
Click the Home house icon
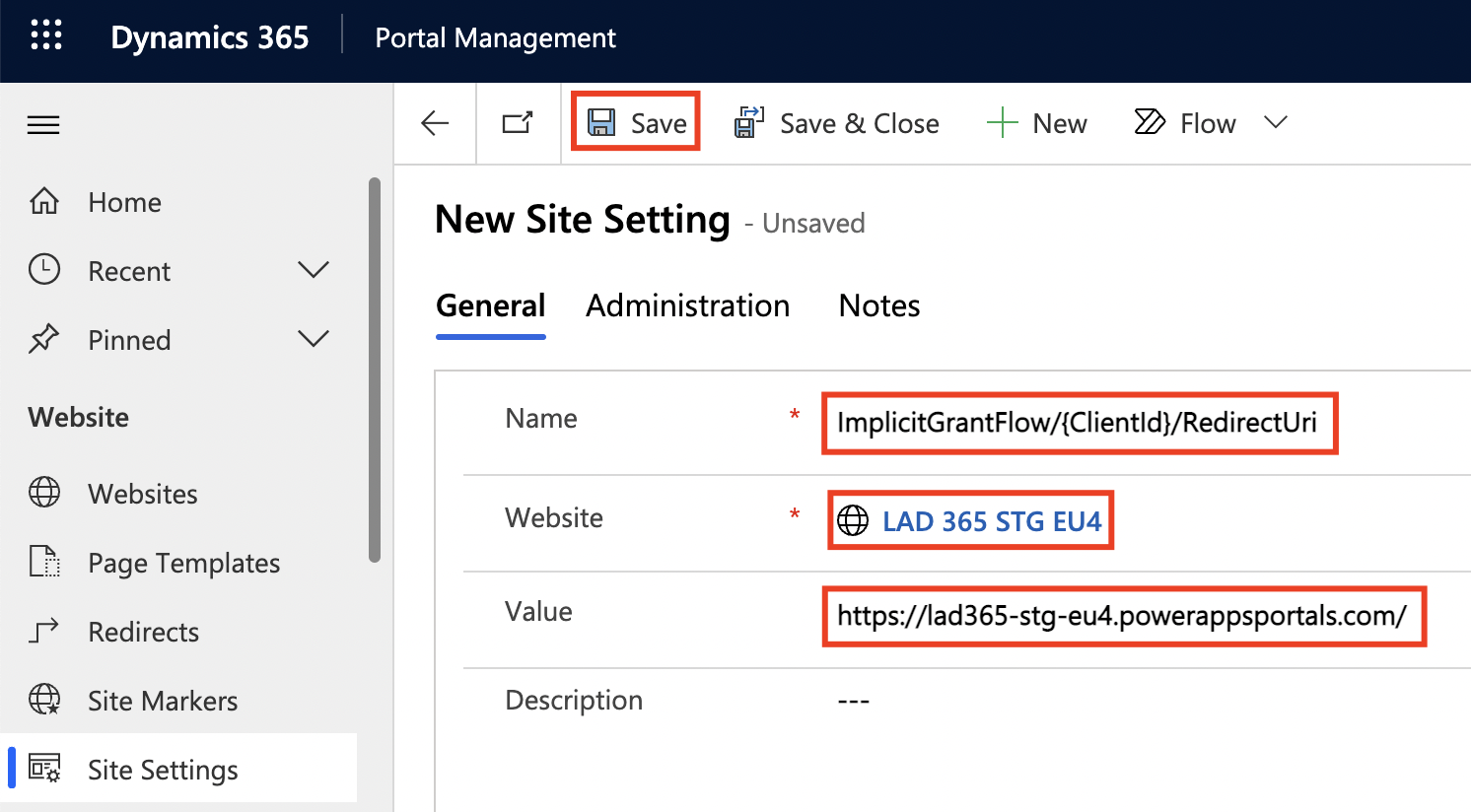pos(44,201)
